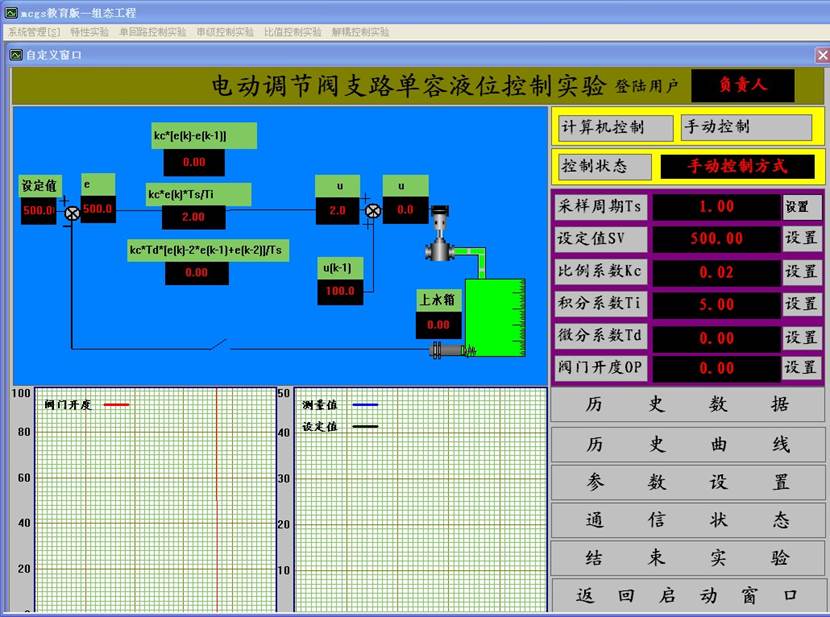Click the summing junction beside 设定值
Screen dimensions: 830x617
(72, 213)
